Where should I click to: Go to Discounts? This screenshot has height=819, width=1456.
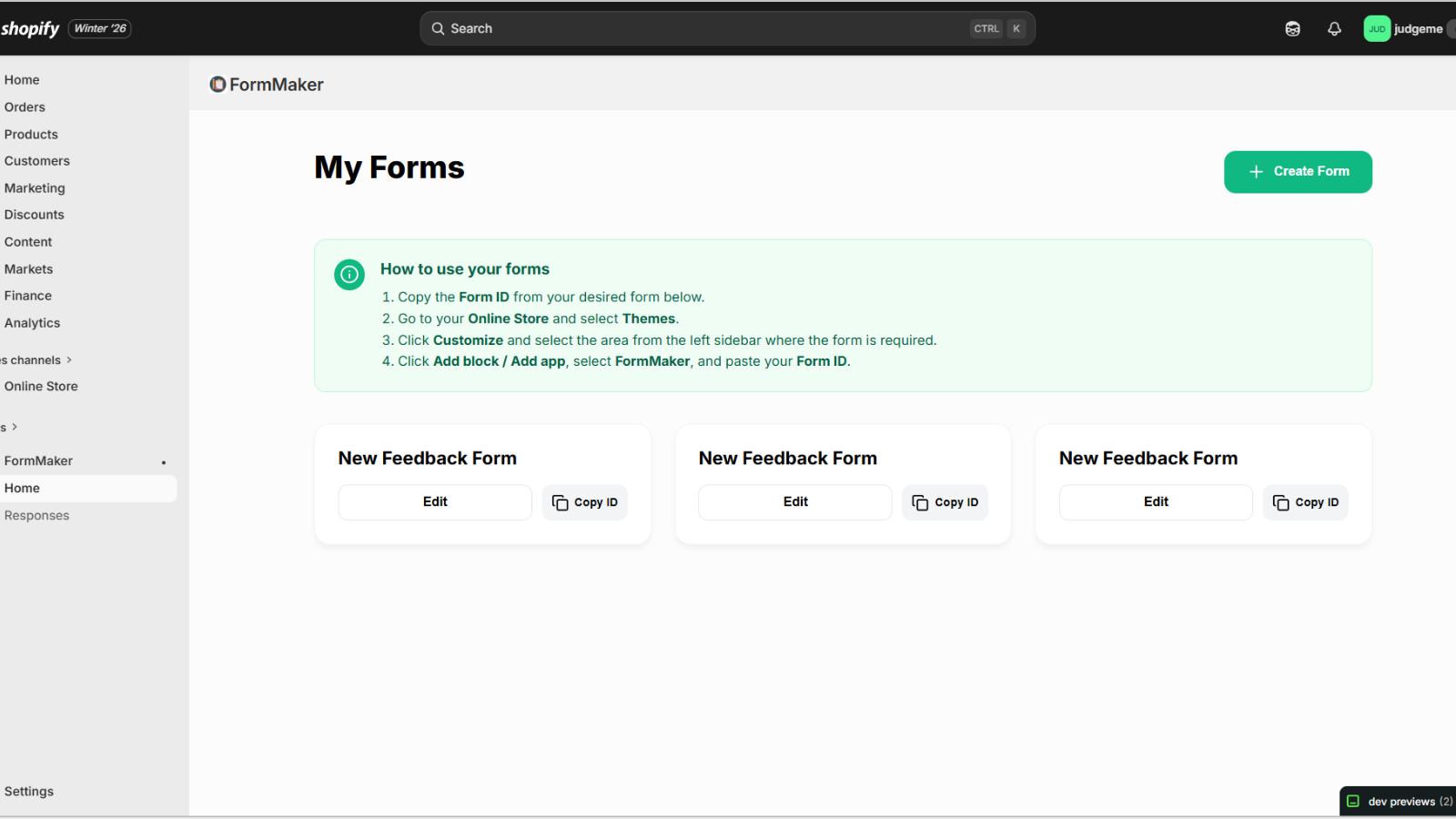[35, 215]
